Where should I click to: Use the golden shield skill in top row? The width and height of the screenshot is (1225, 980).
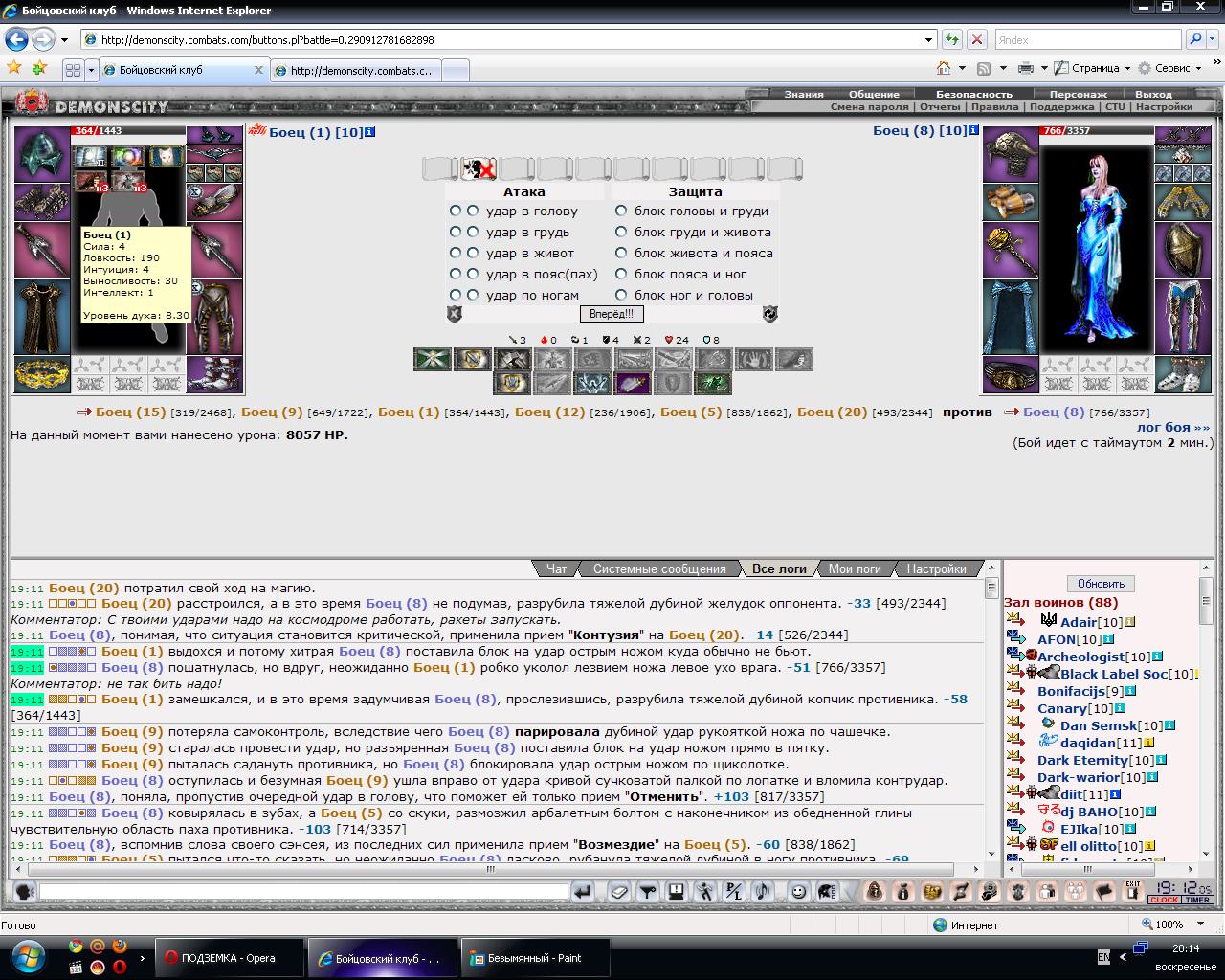(x=472, y=359)
